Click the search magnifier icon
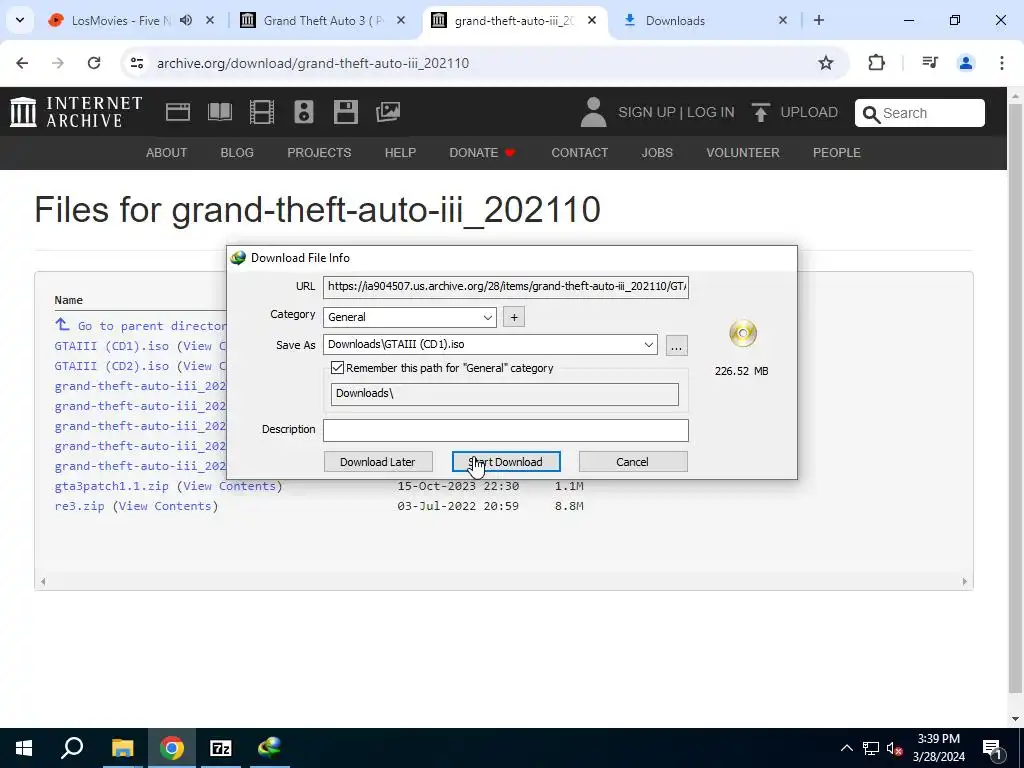1024x768 pixels. (871, 114)
